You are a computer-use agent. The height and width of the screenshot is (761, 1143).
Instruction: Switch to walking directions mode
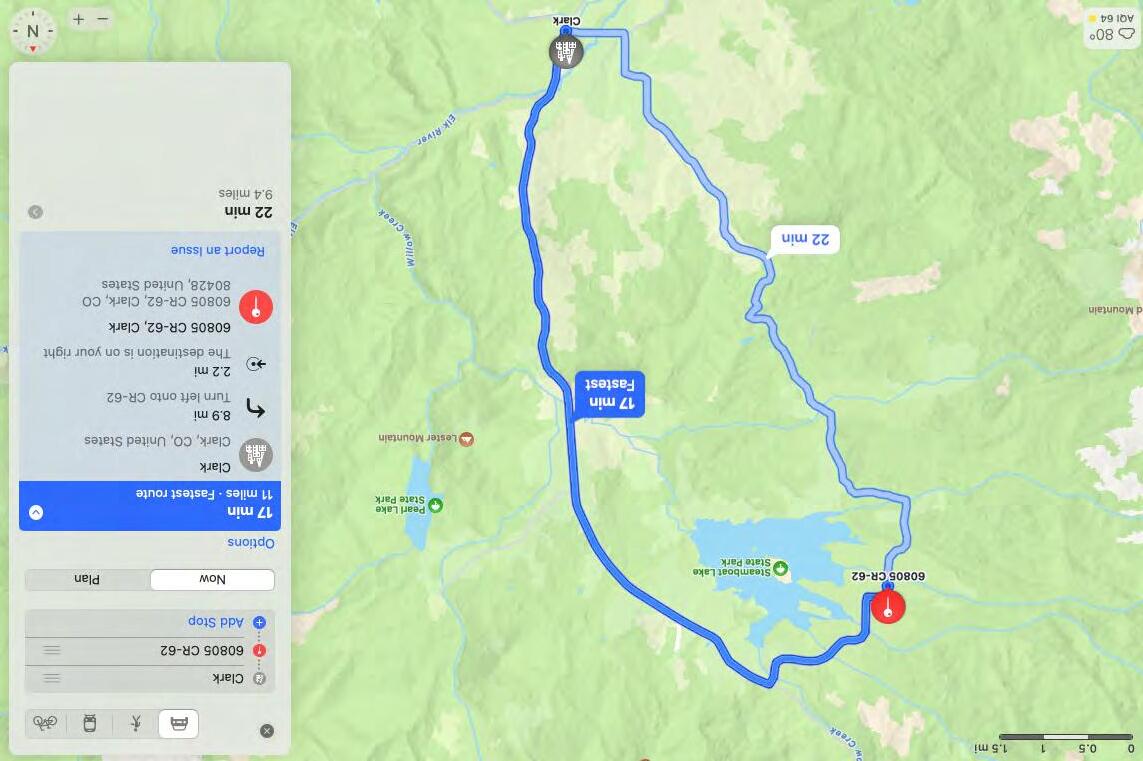tap(136, 723)
